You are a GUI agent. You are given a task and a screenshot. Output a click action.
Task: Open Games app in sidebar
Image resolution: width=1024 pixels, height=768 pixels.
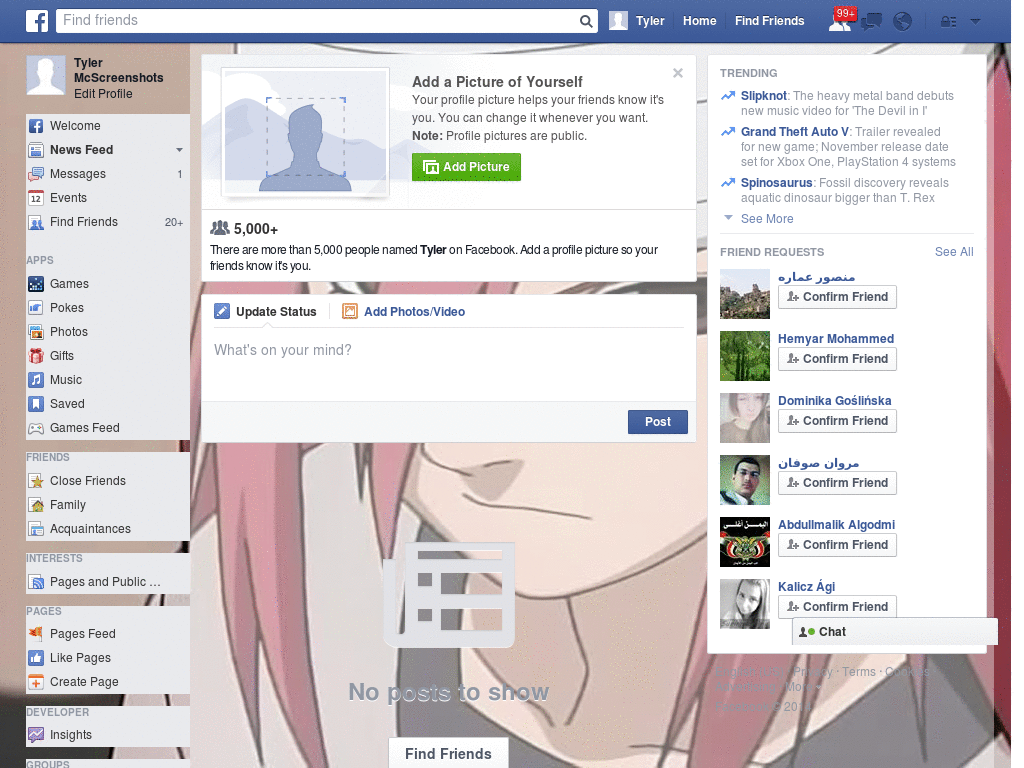pos(108,284)
